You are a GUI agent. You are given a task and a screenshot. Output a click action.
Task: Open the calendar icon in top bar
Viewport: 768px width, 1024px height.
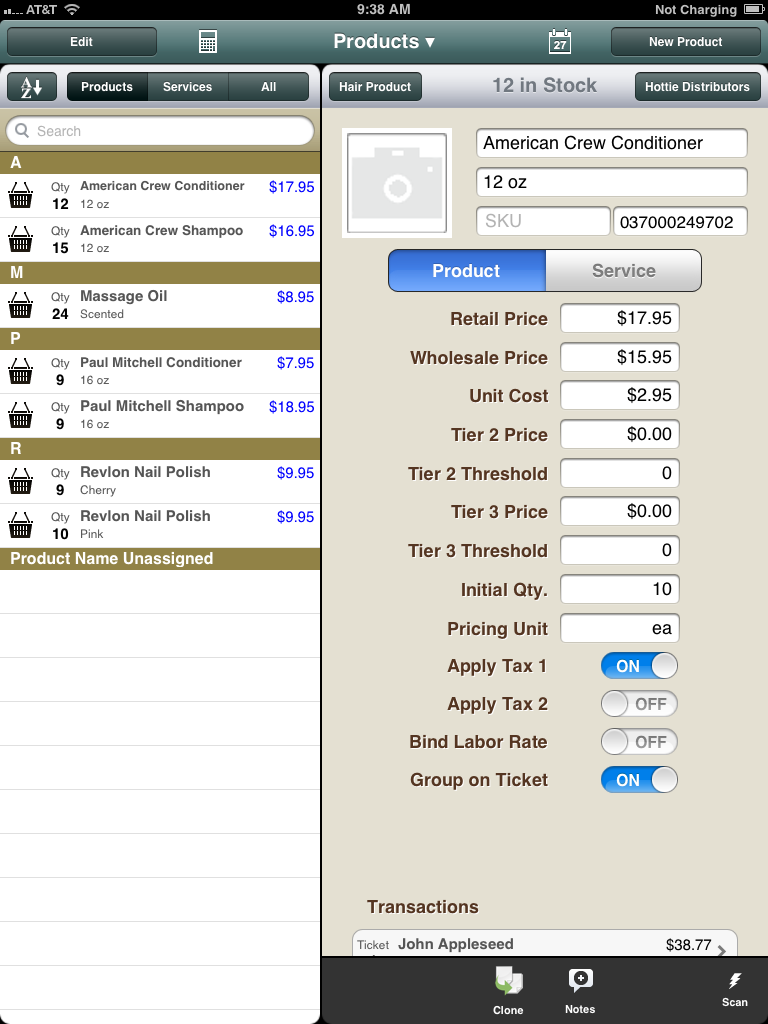560,42
